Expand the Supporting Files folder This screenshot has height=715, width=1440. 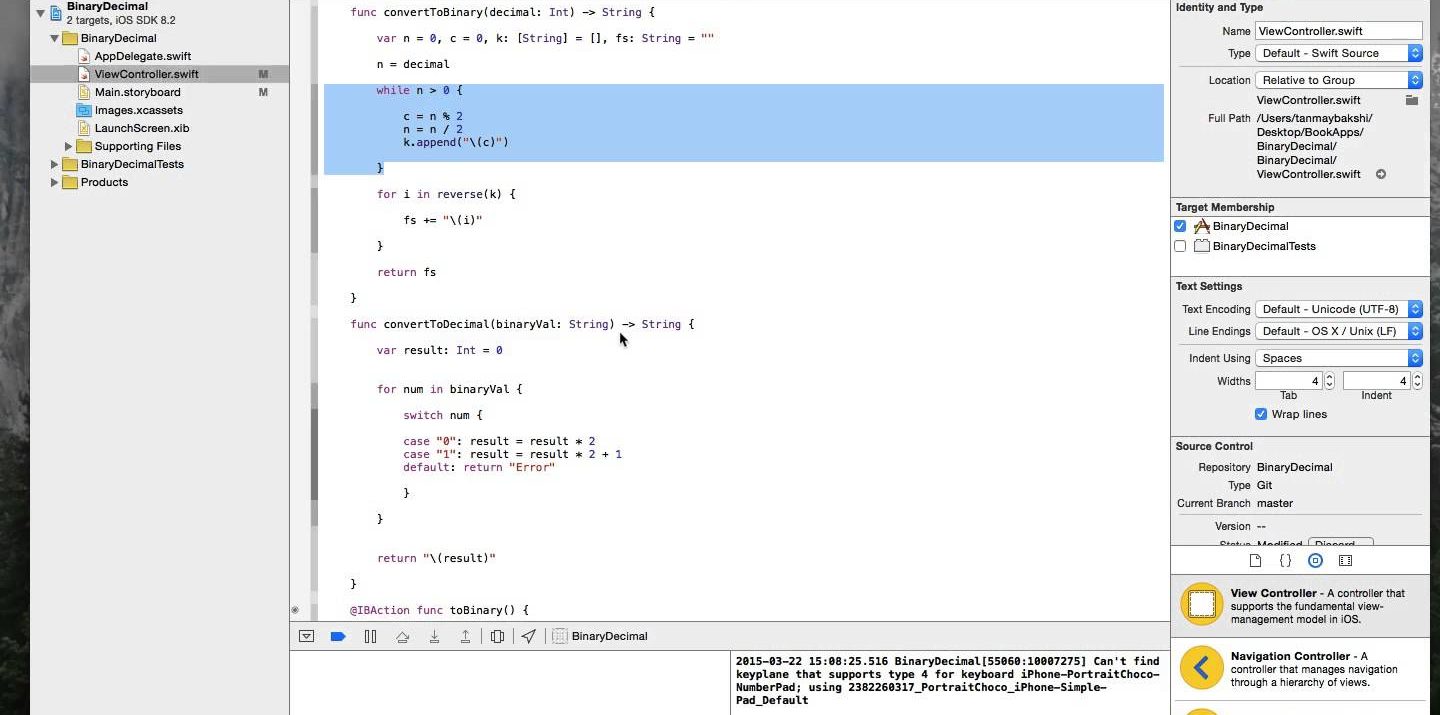click(69, 146)
